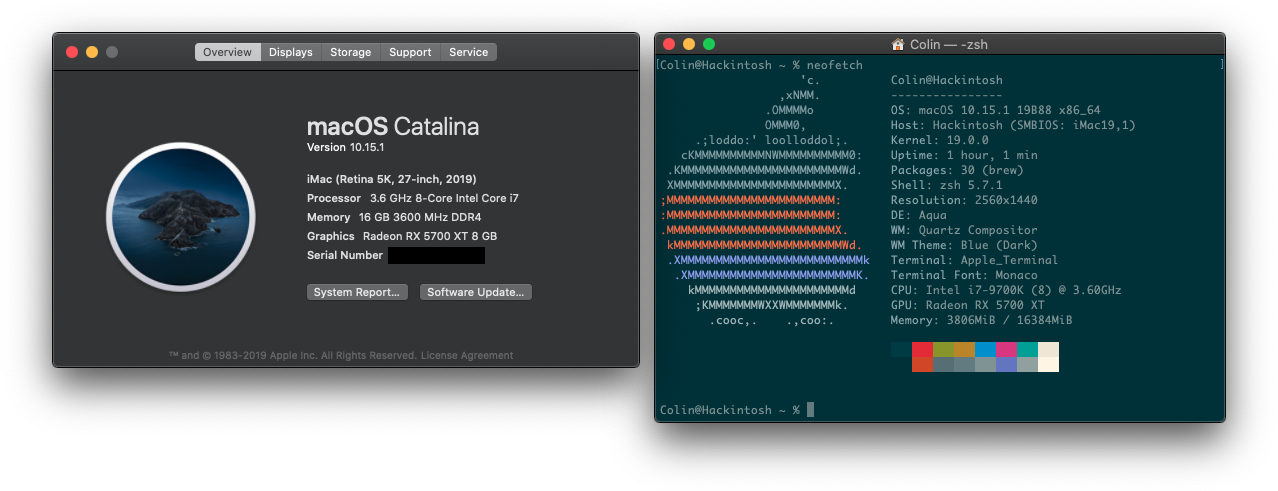Click the 'macOS Catalina' heading
Viewport: 1278px width, 491px height.
click(x=393, y=127)
